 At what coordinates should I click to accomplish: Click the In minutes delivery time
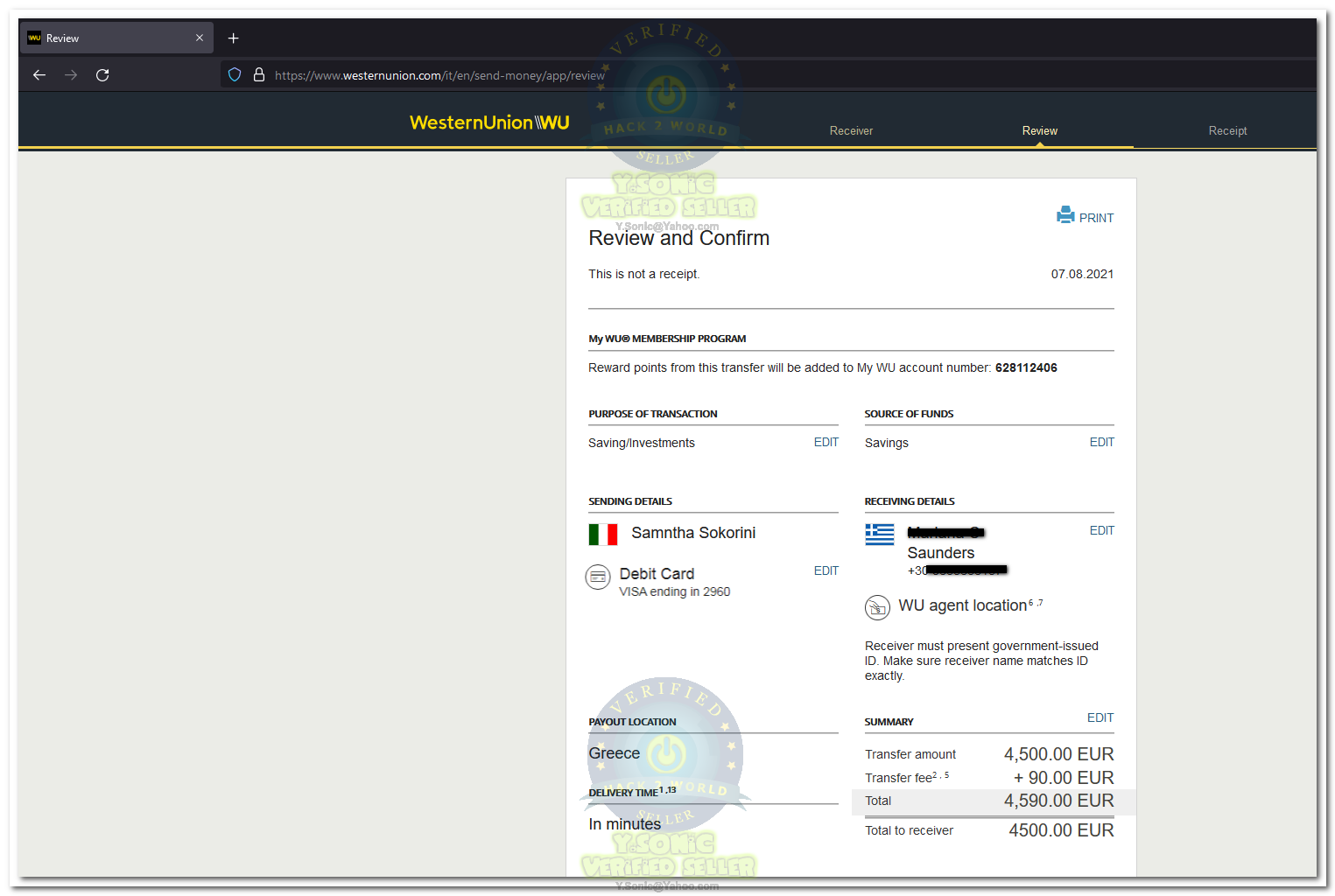[x=625, y=825]
